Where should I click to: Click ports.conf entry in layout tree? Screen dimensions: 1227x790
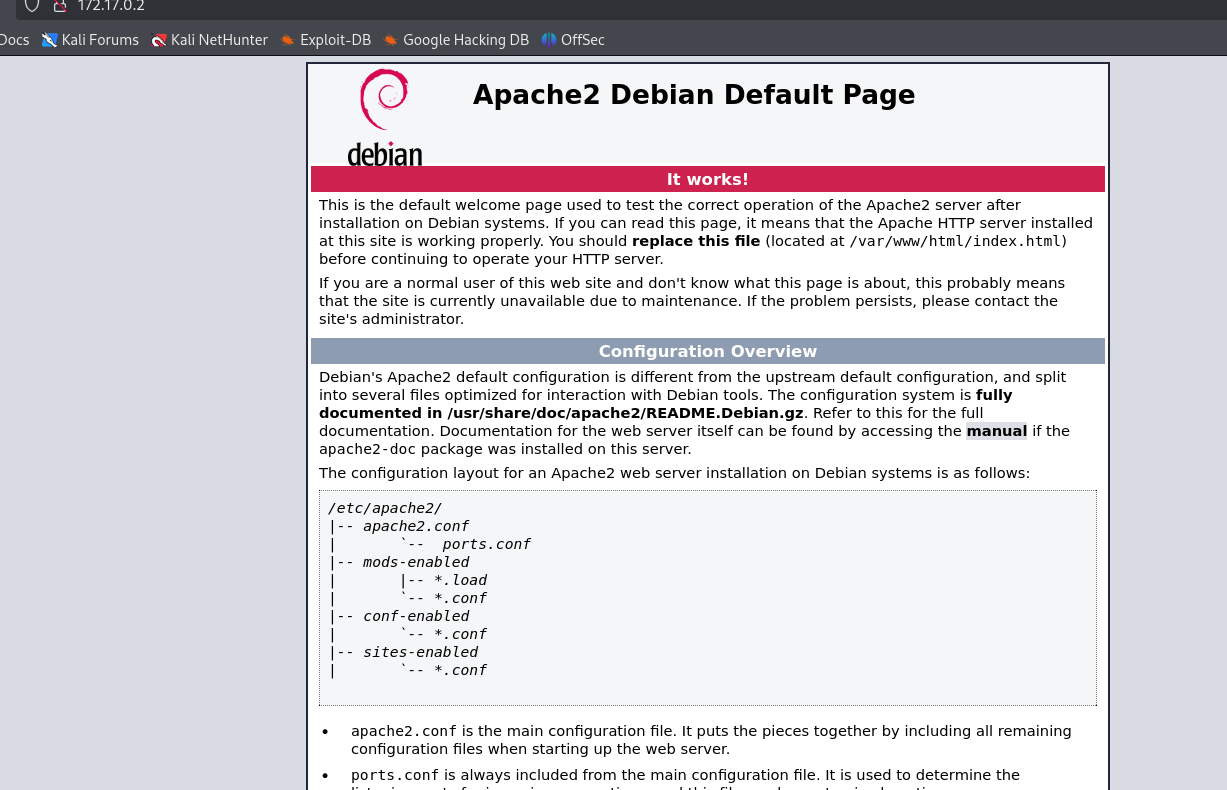click(486, 544)
